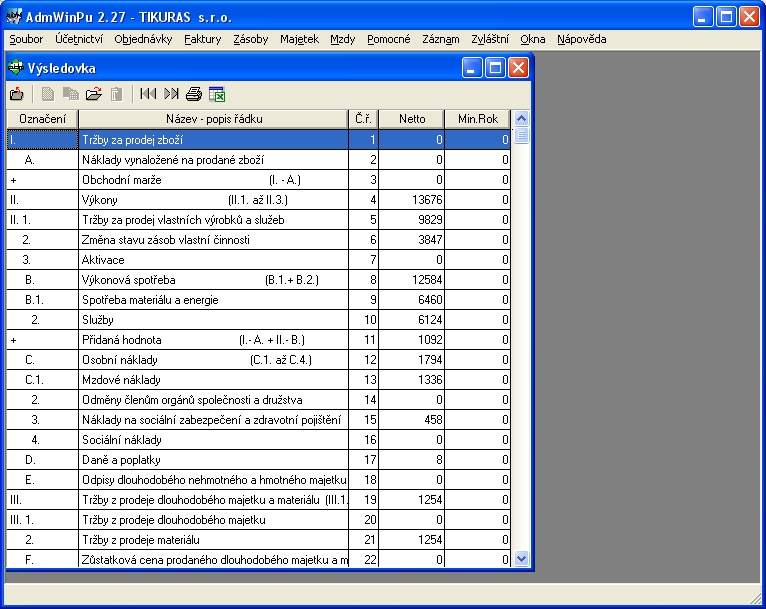Click Netto value 1794

pos(430,360)
